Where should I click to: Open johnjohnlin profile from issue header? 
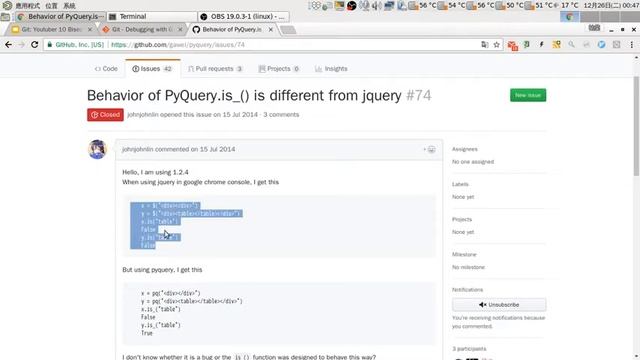[142, 114]
